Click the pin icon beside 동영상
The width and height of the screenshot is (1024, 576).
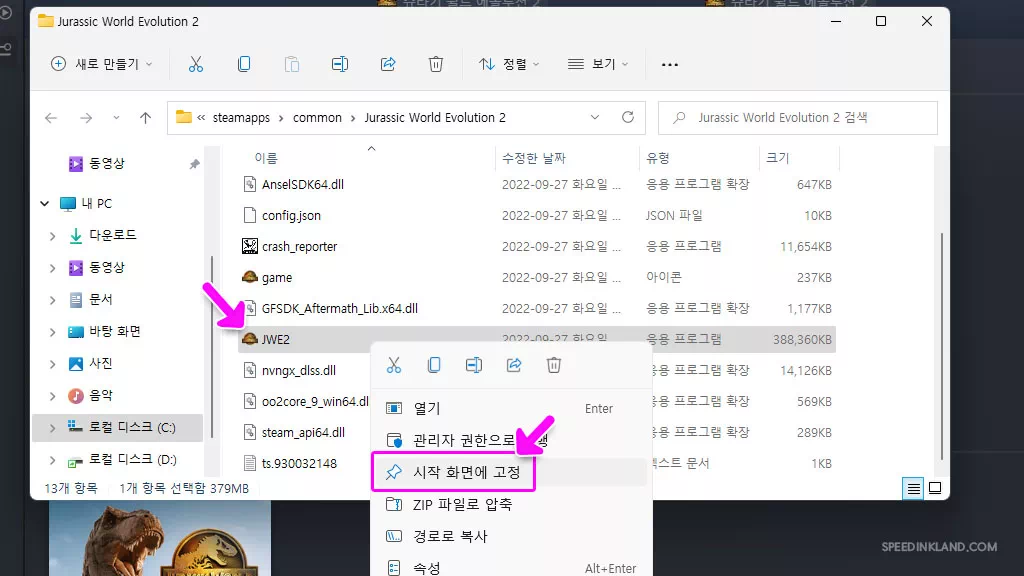195,164
